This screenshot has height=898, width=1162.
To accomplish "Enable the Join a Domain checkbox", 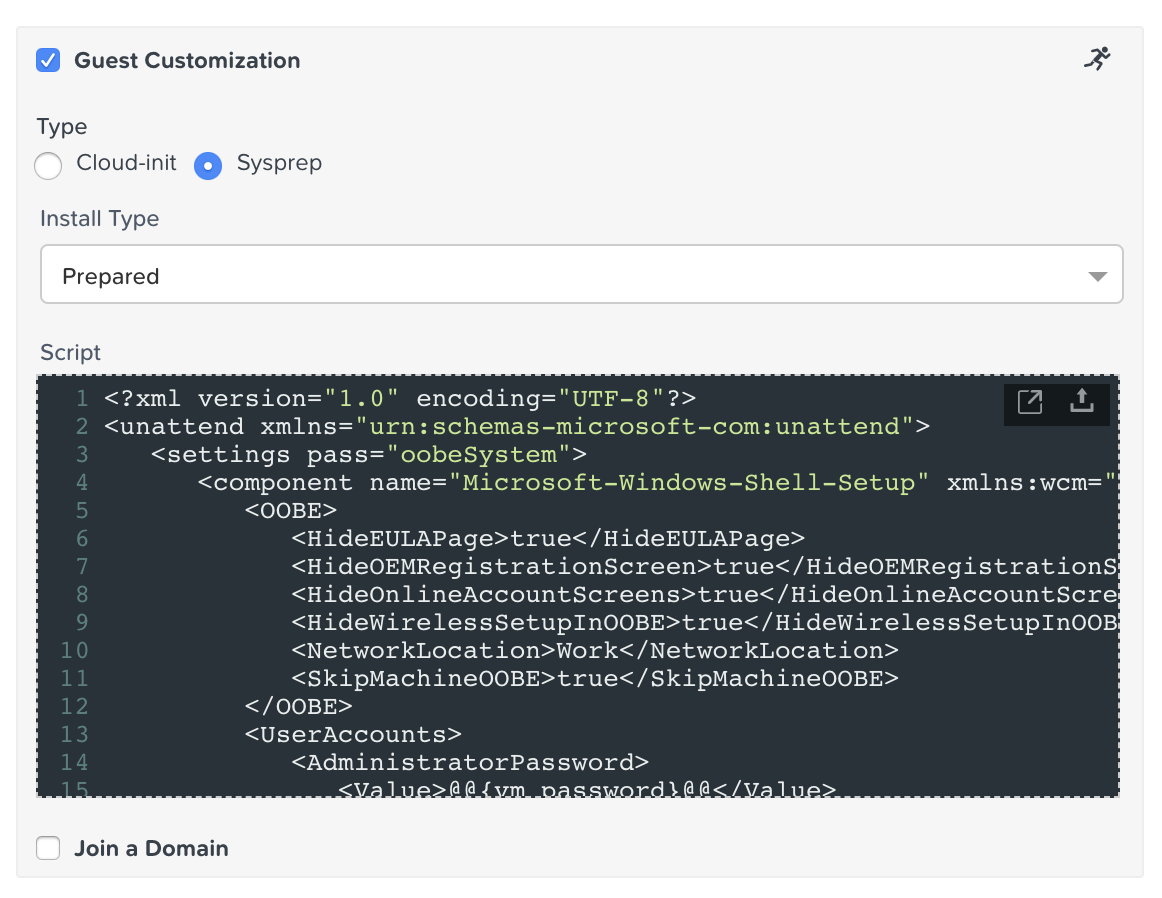I will click(48, 848).
